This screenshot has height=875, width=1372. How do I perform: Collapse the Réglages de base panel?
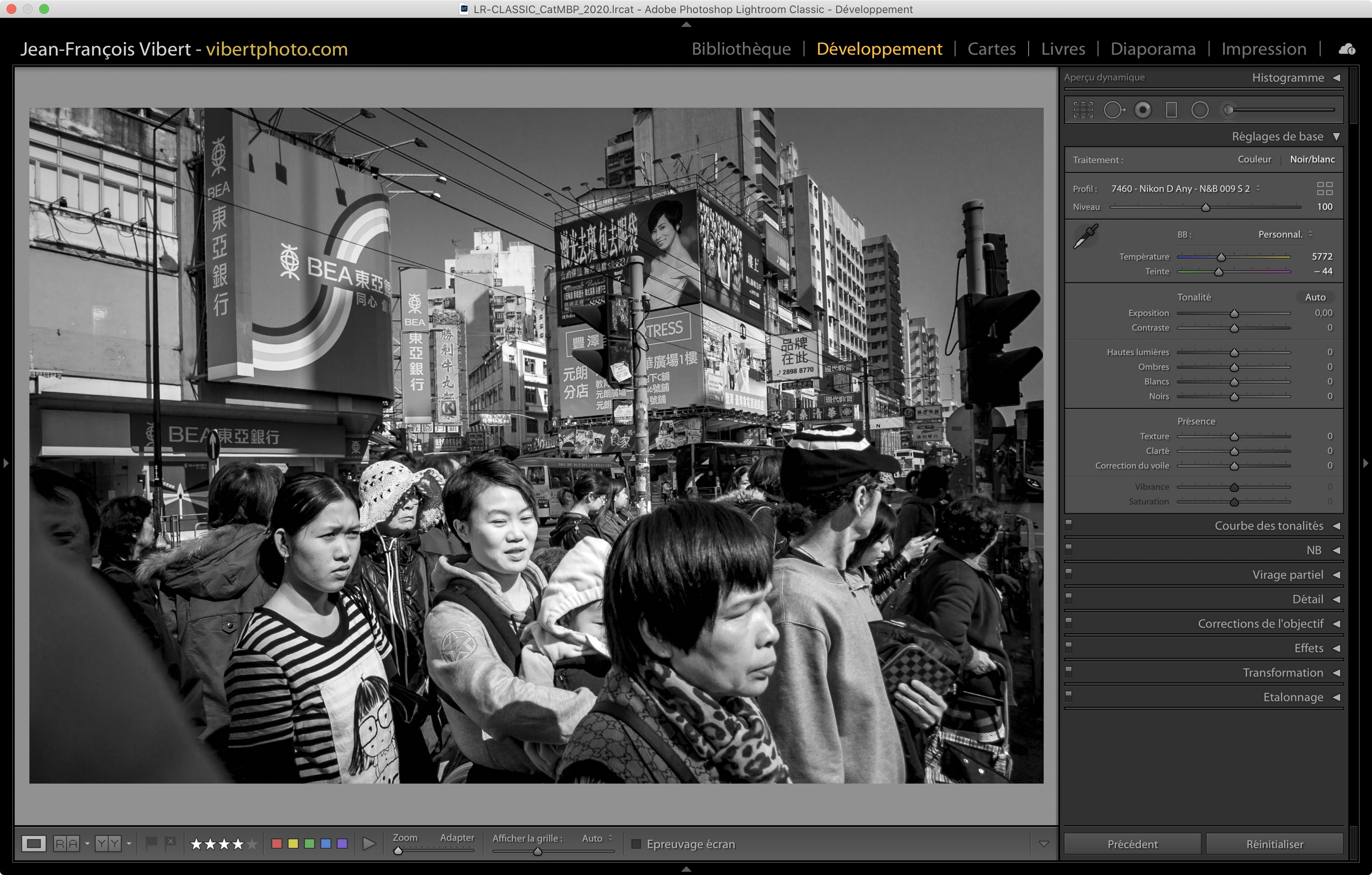coord(1336,137)
